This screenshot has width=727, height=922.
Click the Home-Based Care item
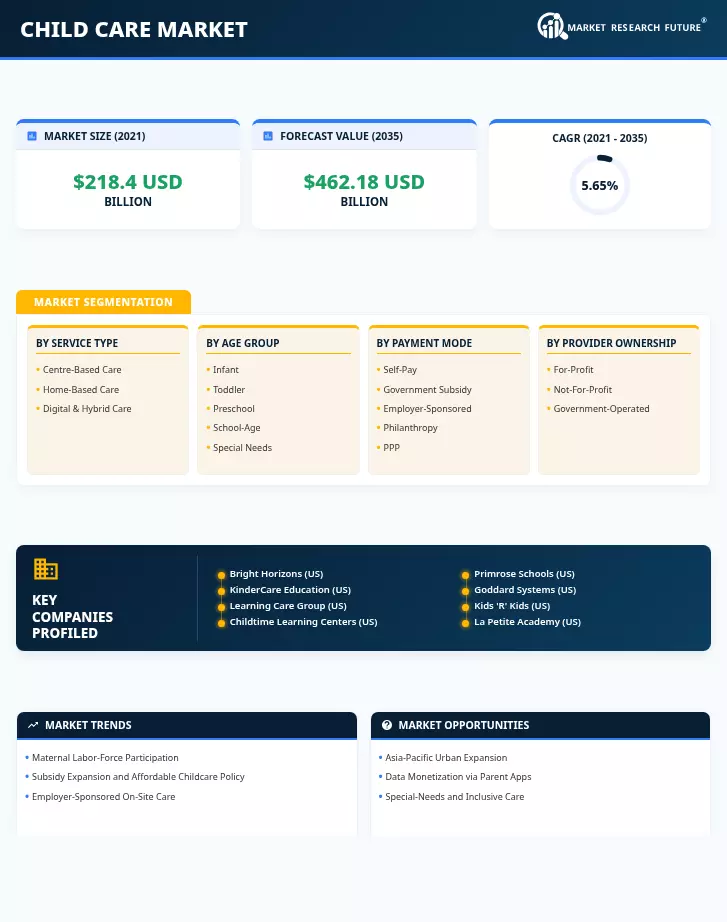(x=81, y=390)
